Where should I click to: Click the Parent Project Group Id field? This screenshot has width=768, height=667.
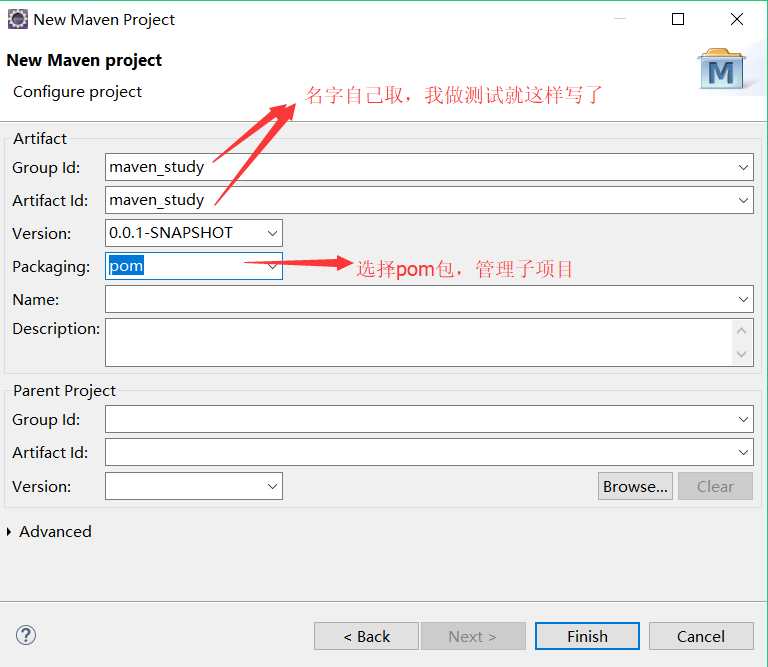429,419
